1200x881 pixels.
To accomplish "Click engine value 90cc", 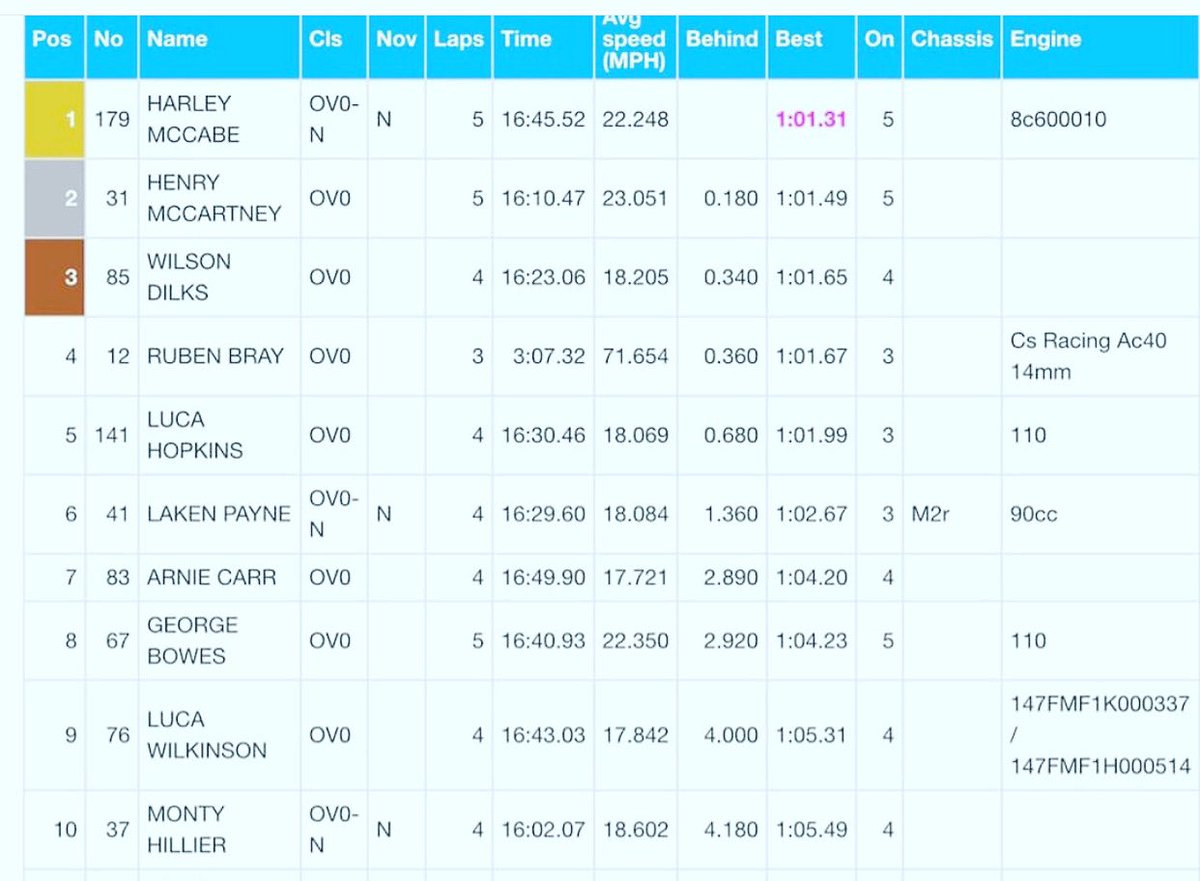I will (1034, 514).
